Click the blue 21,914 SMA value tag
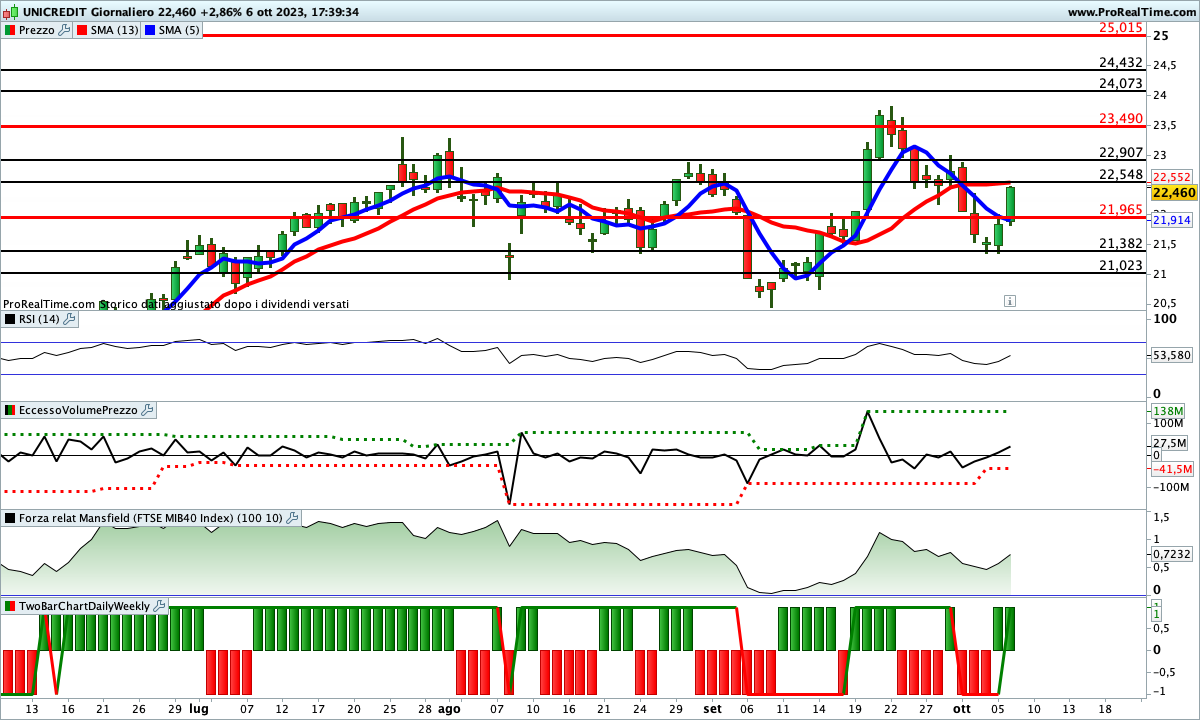 (1174, 220)
